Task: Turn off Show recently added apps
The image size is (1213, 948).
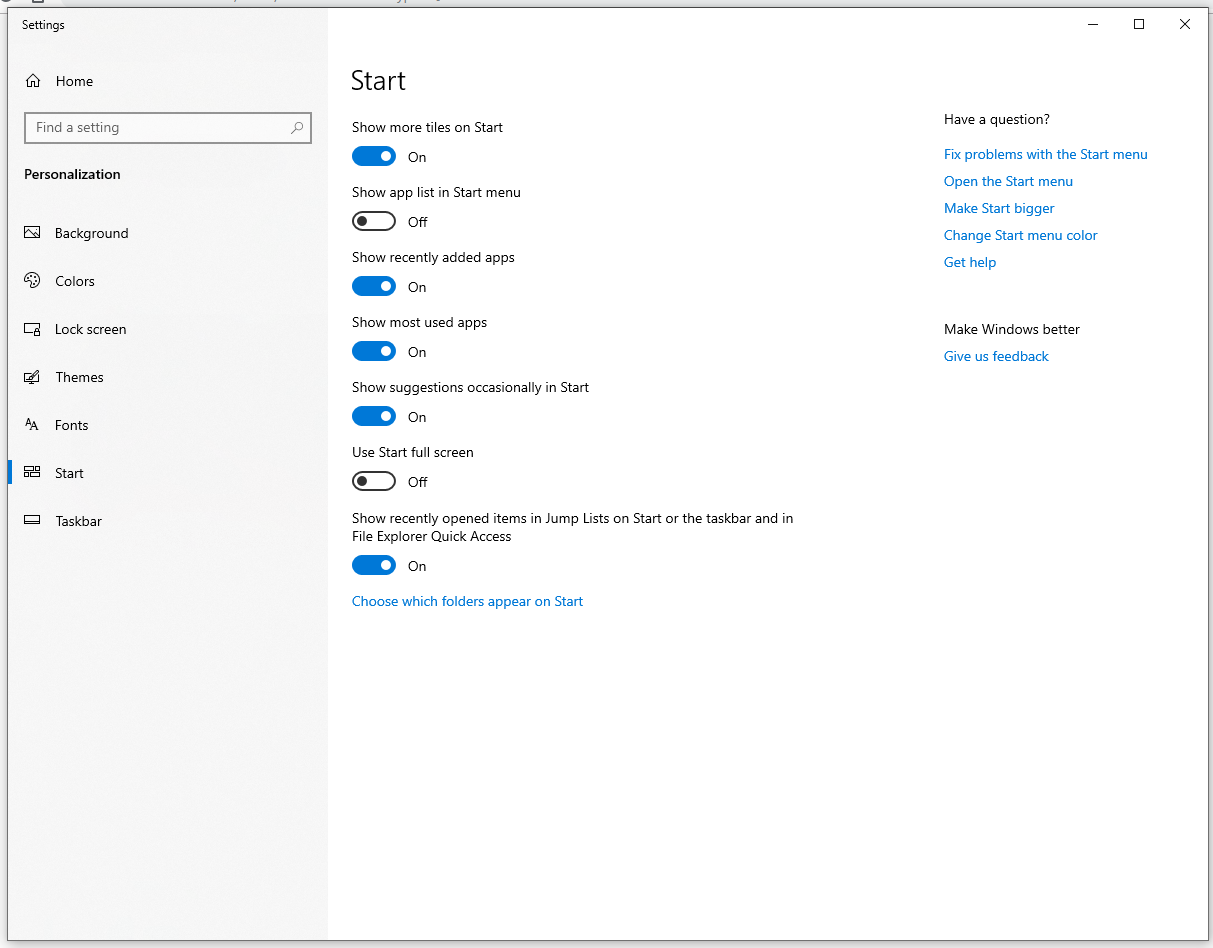Action: (x=374, y=287)
